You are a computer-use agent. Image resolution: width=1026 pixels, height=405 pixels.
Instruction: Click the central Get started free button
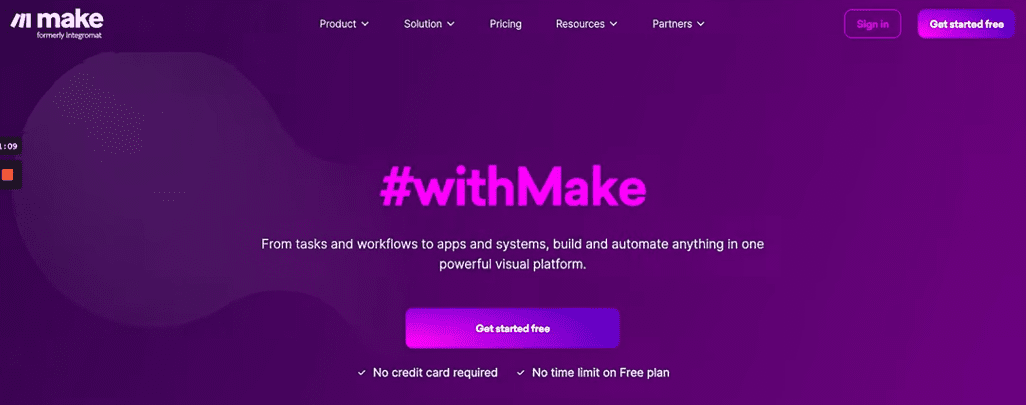click(512, 328)
